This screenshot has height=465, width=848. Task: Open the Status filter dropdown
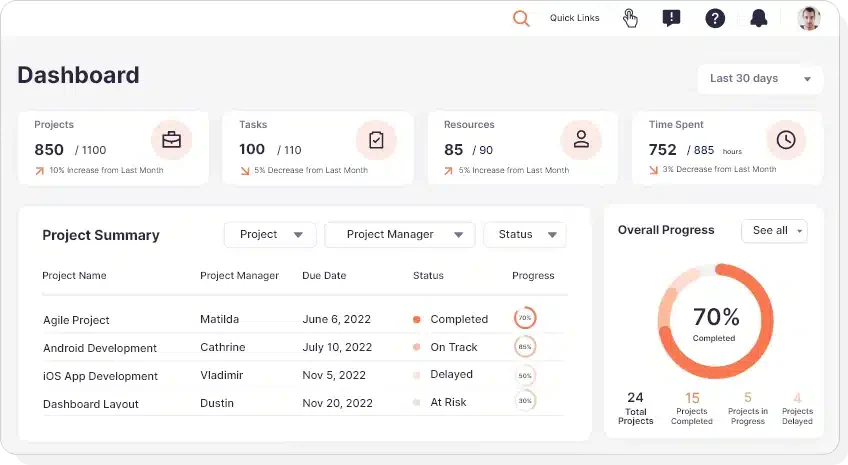pos(525,235)
